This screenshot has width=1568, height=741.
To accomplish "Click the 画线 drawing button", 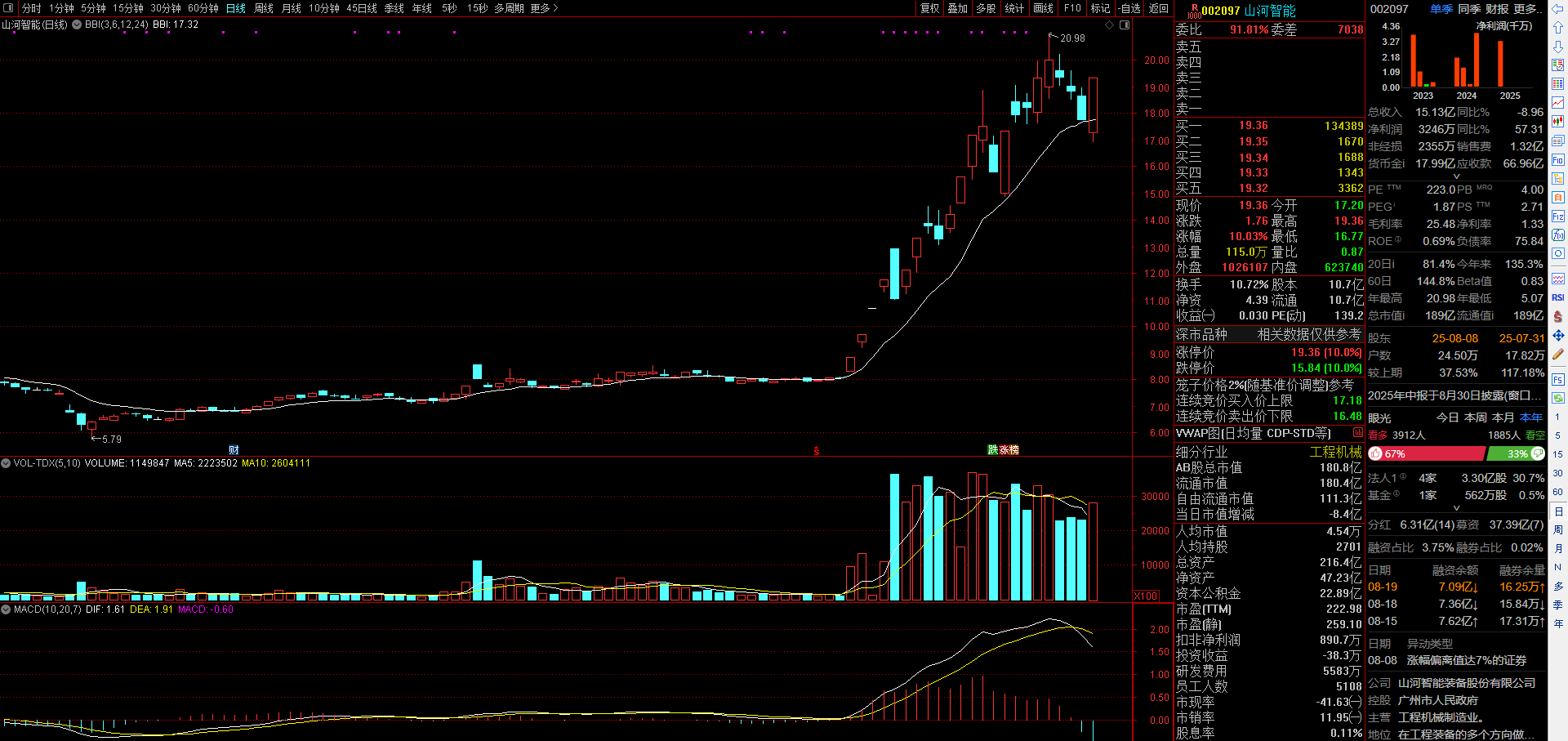I will point(1044,8).
